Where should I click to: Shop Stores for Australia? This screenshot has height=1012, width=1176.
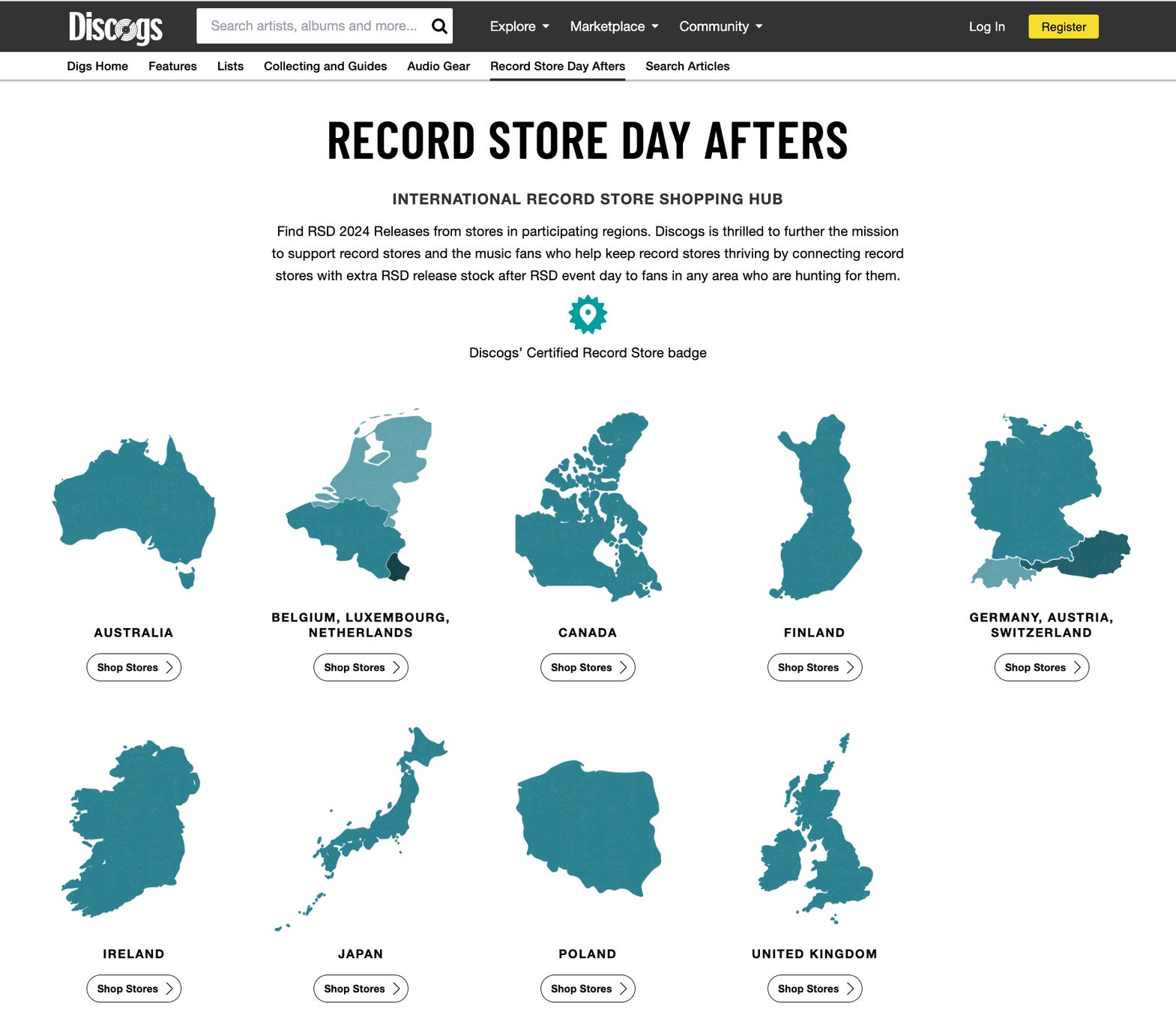pos(134,667)
